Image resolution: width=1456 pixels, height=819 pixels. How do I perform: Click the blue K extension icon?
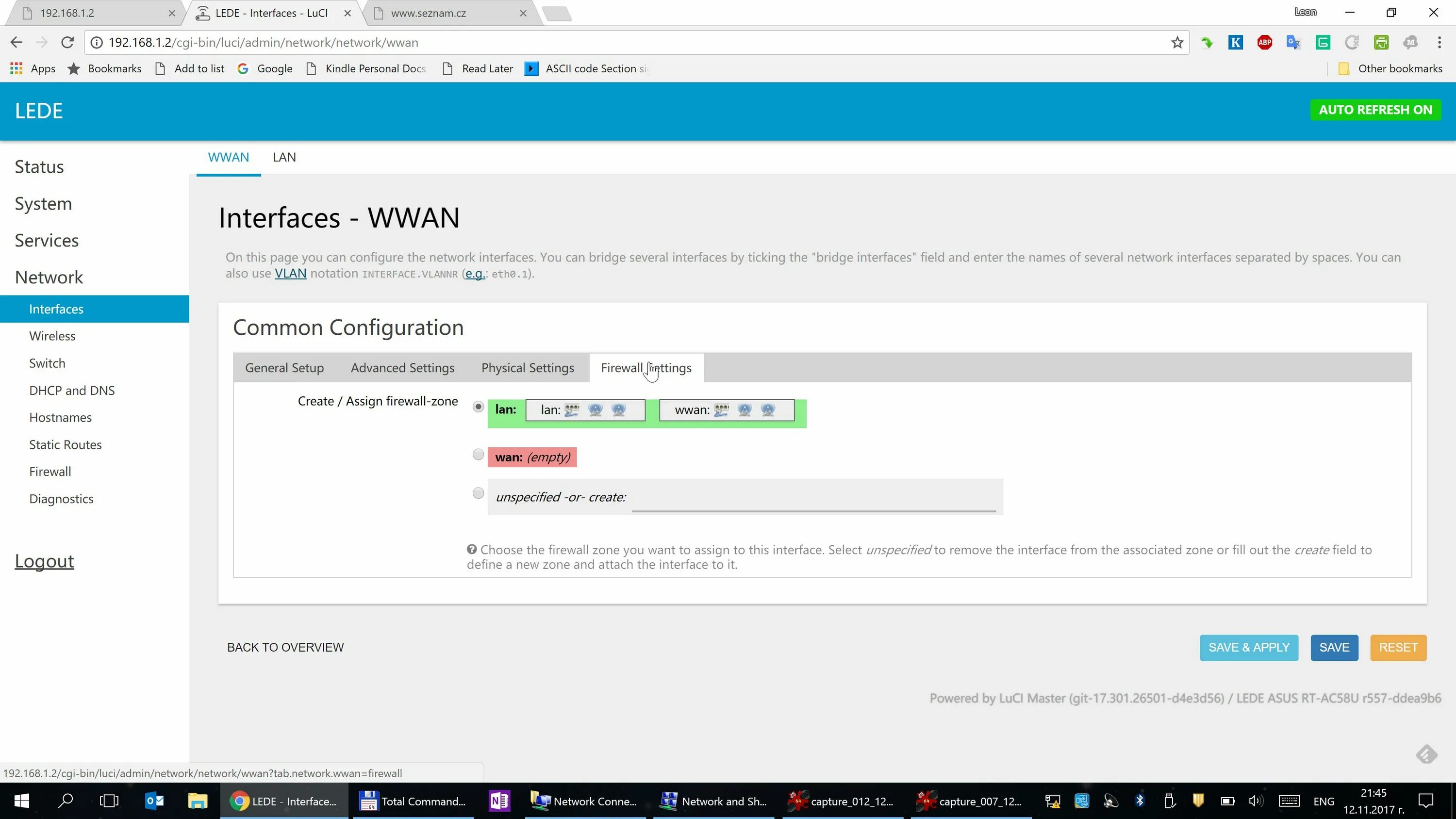point(1235,42)
